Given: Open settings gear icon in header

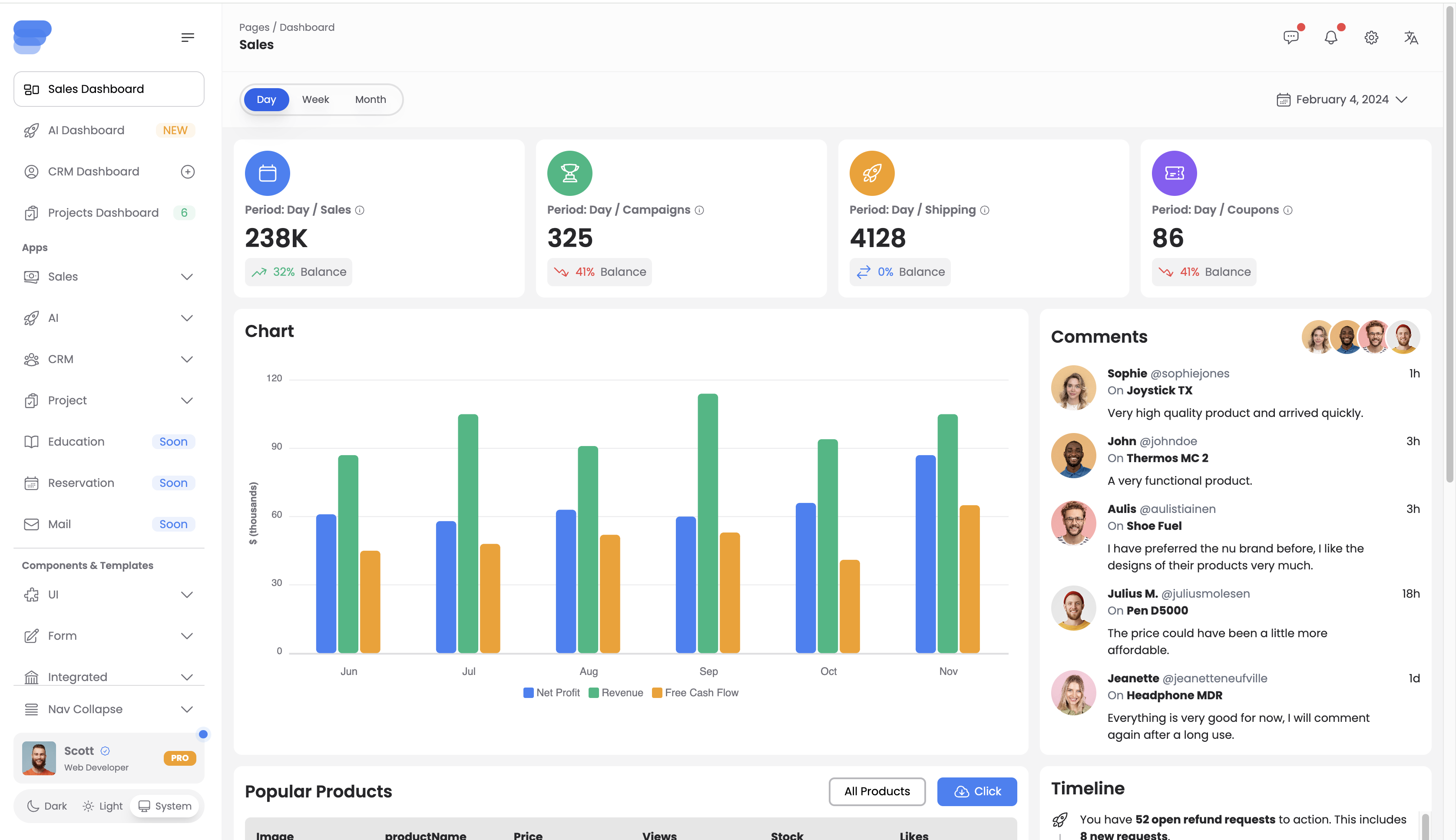Looking at the screenshot, I should pos(1371,37).
